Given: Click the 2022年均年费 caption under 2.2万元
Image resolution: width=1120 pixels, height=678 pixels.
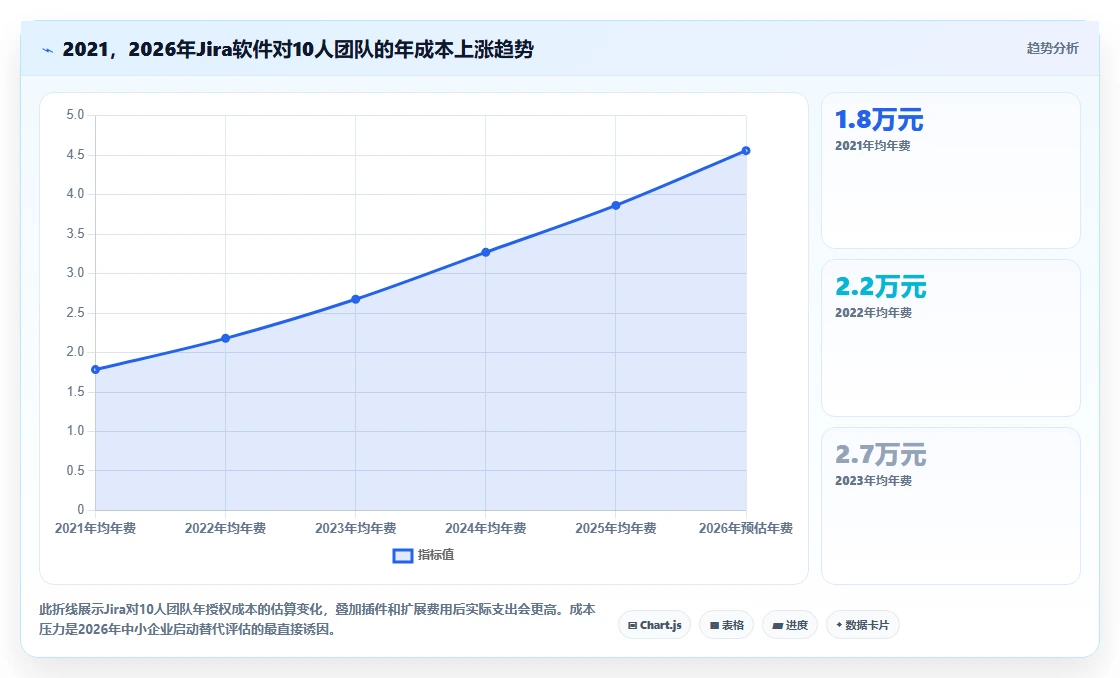Looking at the screenshot, I should point(874,313).
